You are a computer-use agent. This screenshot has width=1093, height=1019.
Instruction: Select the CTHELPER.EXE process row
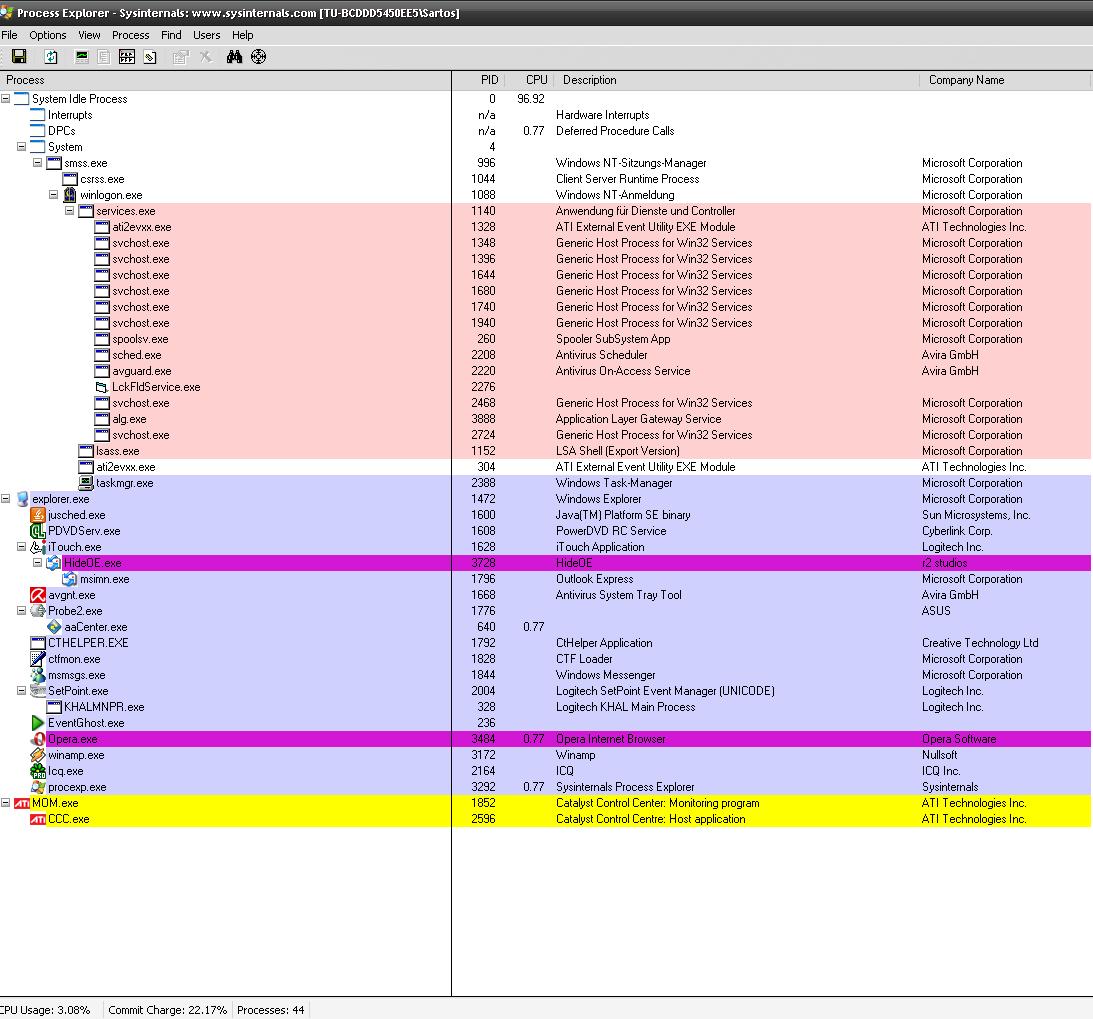[545, 643]
